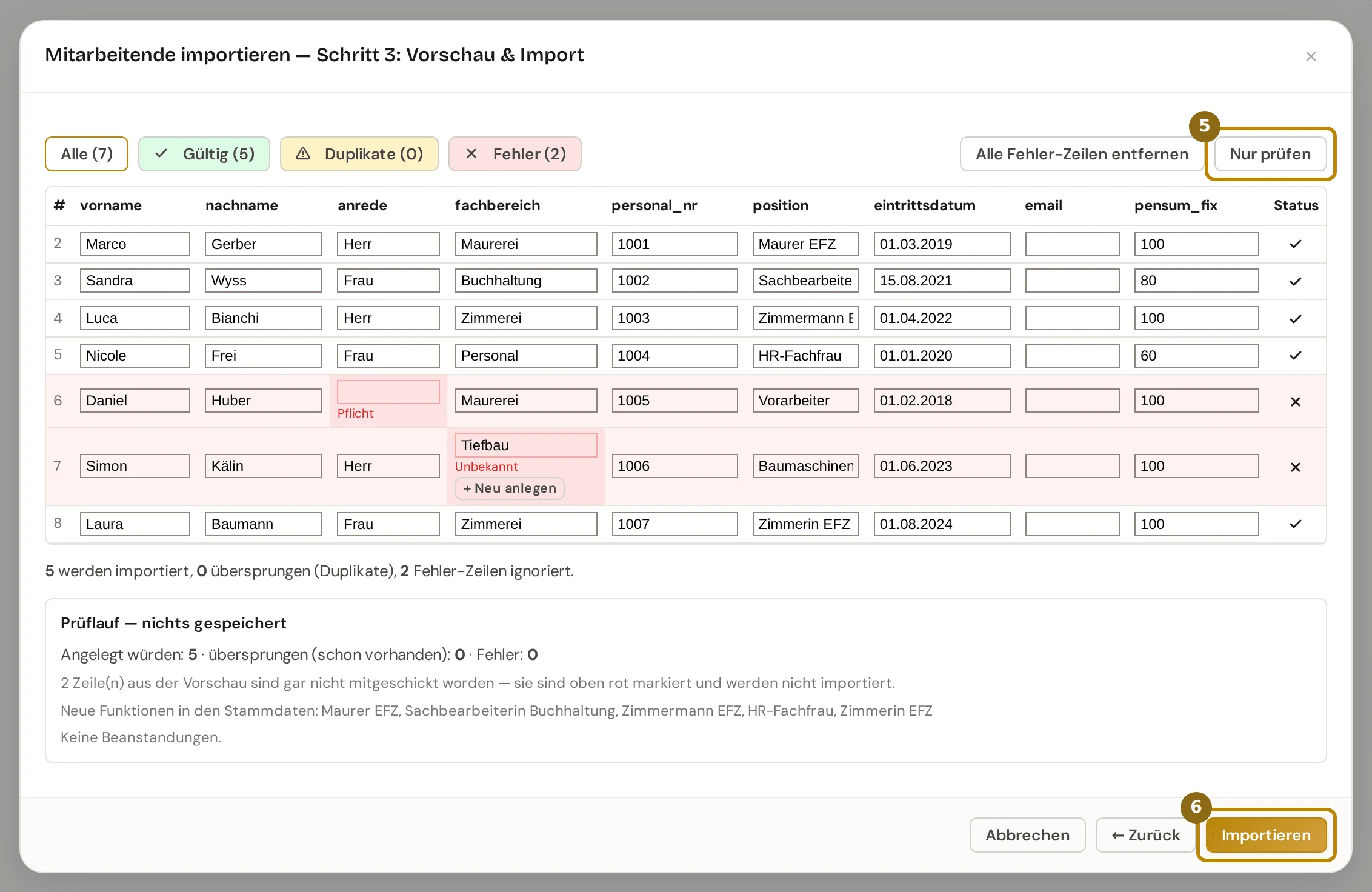Click the X icon in Fehler filter
The height and width of the screenshot is (892, 1372).
point(471,154)
